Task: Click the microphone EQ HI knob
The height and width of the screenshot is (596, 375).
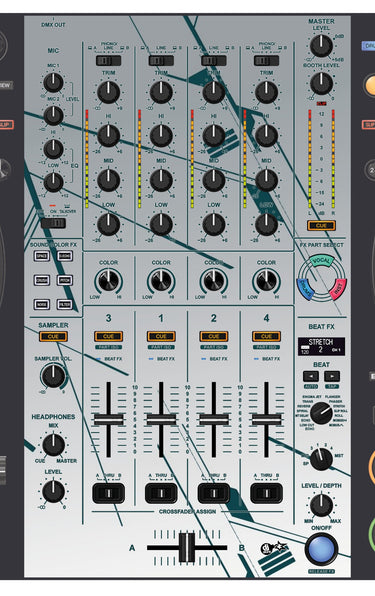Action: [x=53, y=149]
